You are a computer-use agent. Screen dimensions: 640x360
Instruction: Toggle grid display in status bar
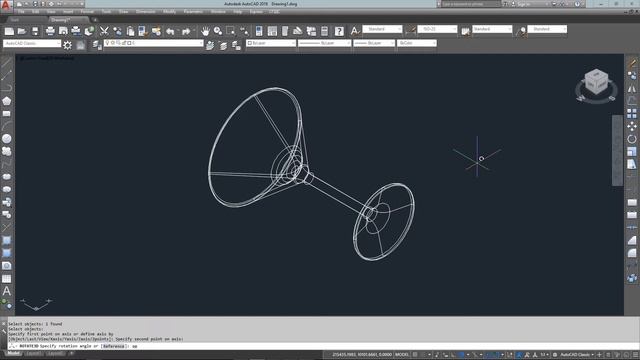point(415,355)
